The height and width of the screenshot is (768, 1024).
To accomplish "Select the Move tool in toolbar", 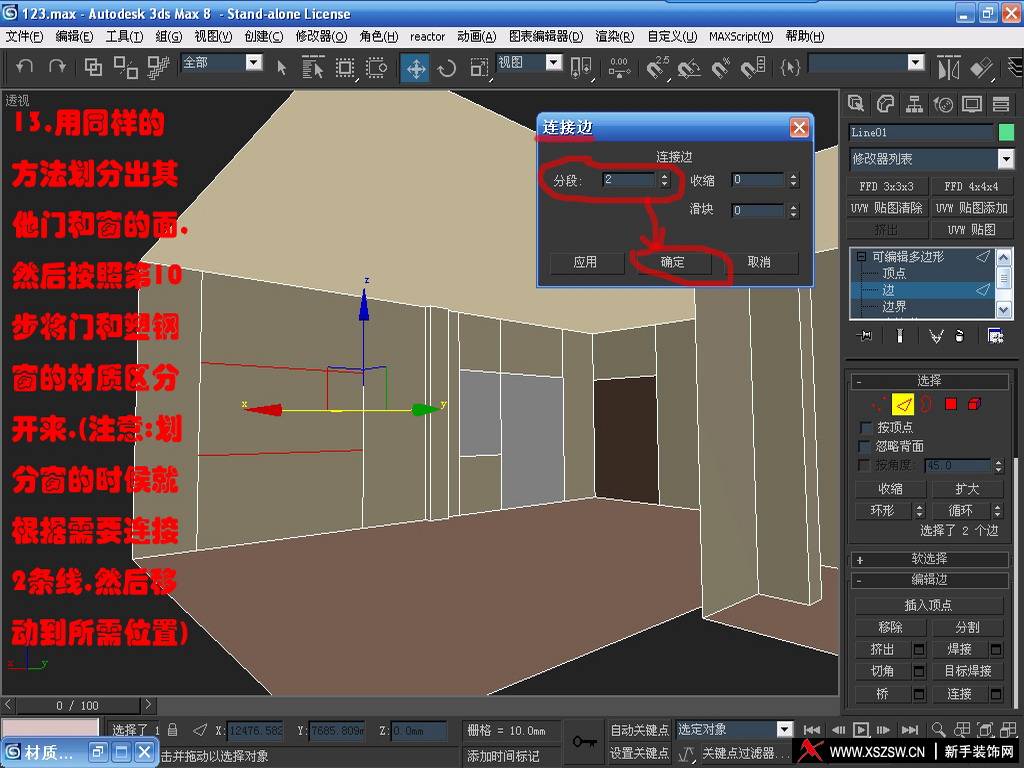I will [x=415, y=67].
